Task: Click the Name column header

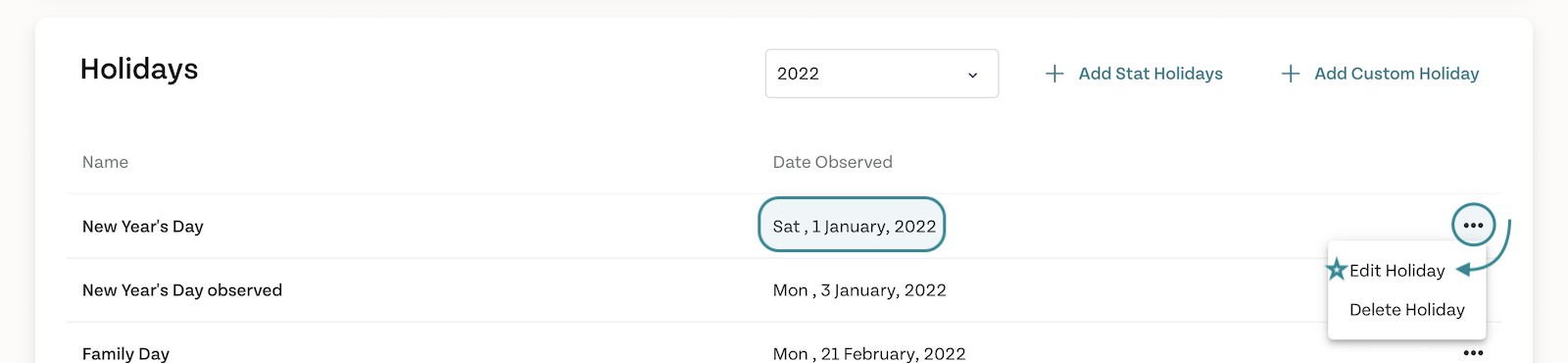Action: 105,162
